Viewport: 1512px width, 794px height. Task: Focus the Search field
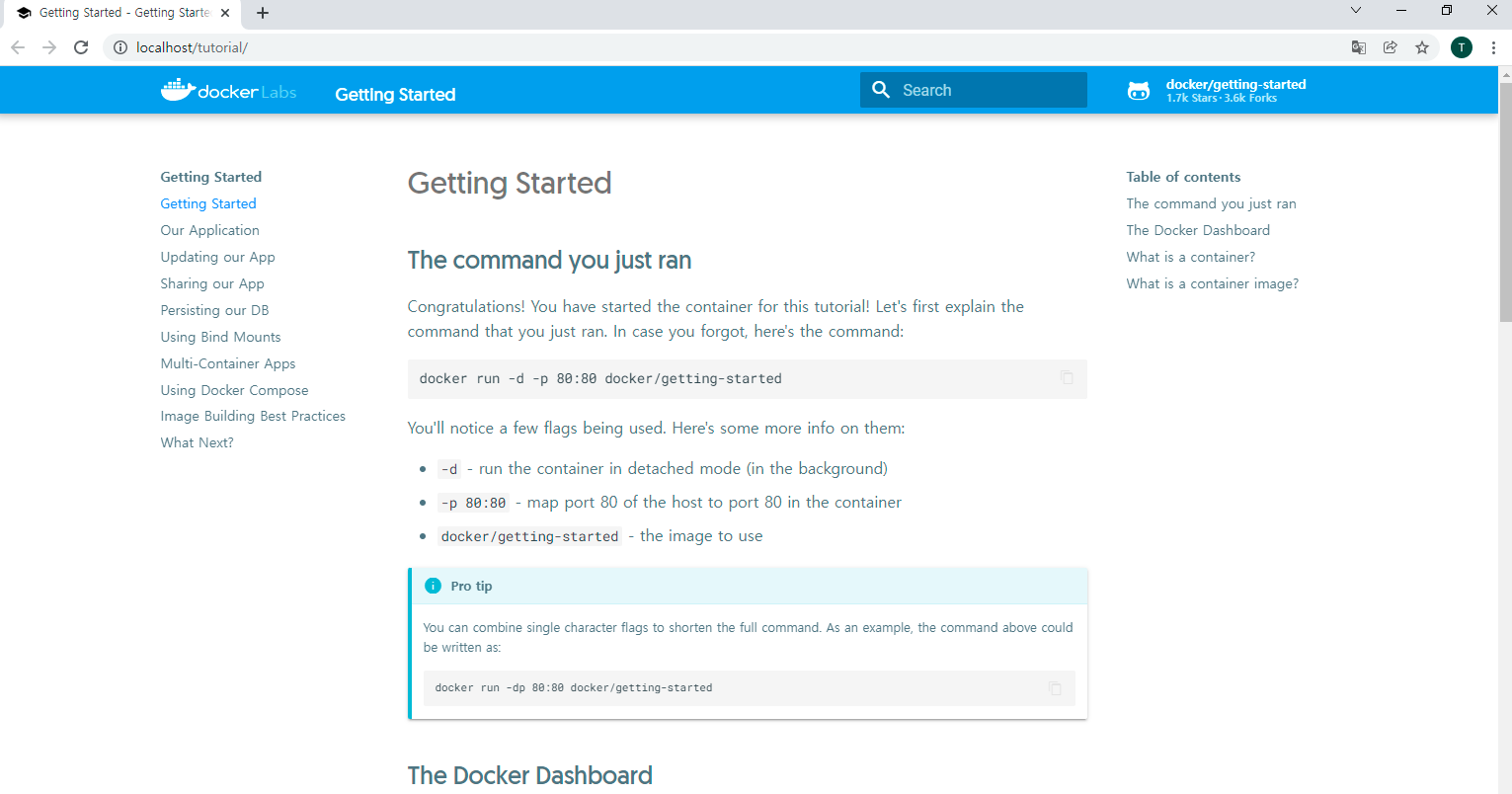(x=974, y=90)
